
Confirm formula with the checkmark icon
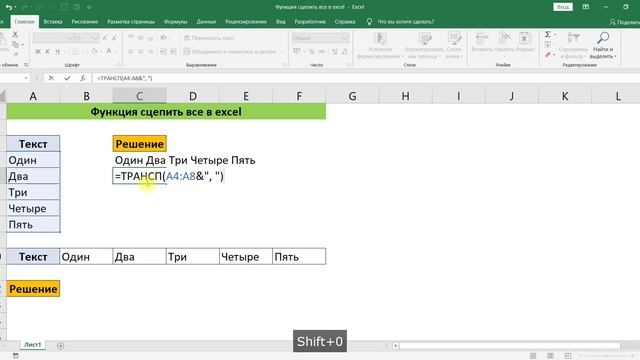coord(67,78)
